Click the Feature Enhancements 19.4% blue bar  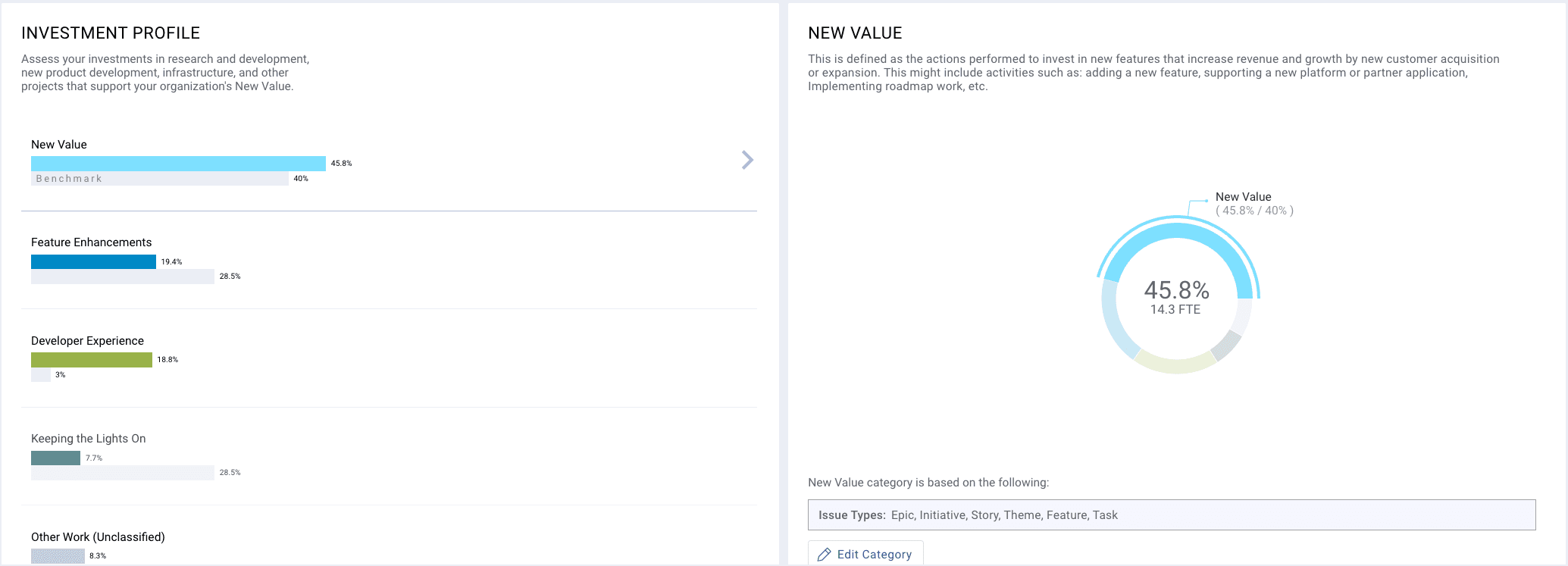tap(93, 262)
